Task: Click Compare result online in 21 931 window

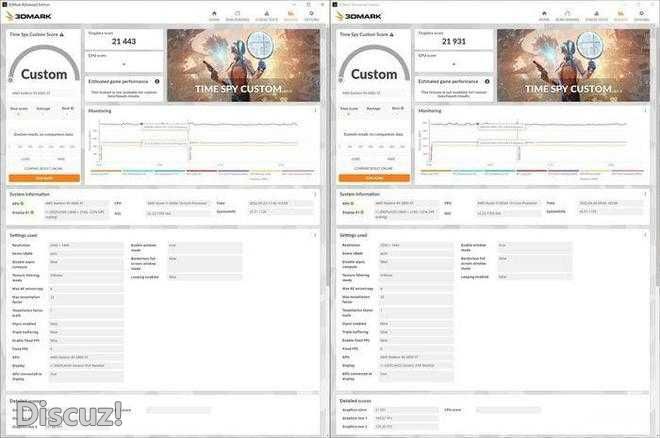Action: pyautogui.click(x=373, y=168)
